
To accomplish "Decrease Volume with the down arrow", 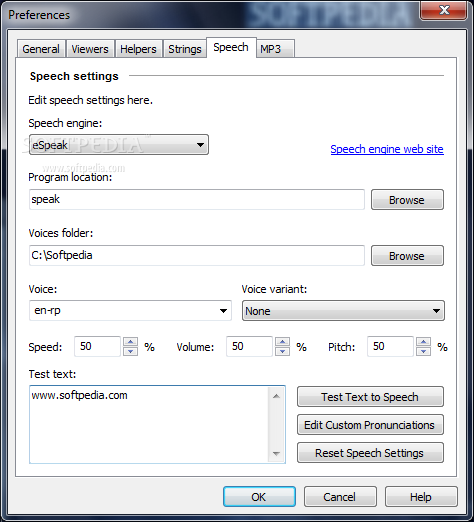I will (282, 351).
